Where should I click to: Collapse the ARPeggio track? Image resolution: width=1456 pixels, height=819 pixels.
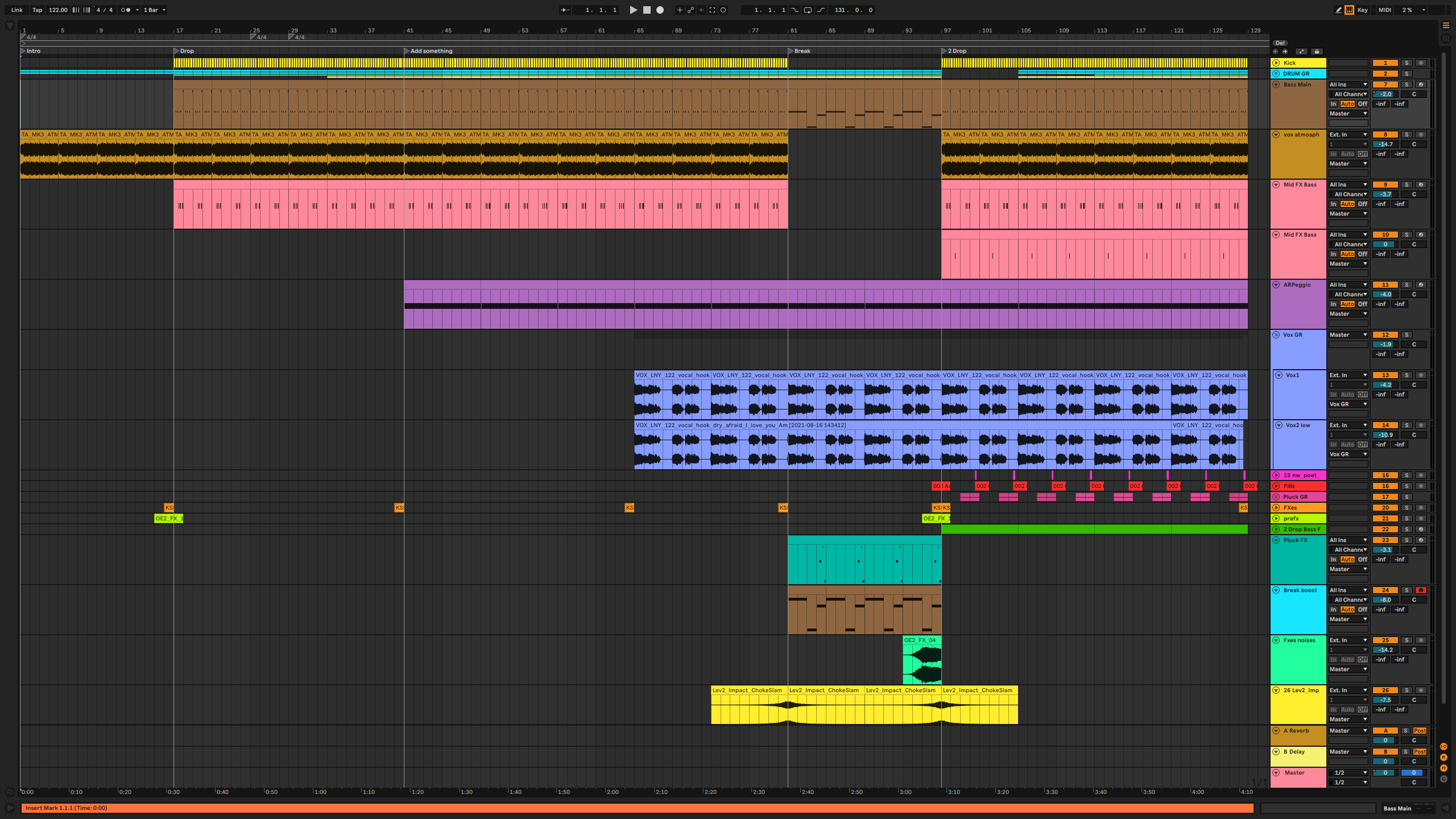[1276, 285]
